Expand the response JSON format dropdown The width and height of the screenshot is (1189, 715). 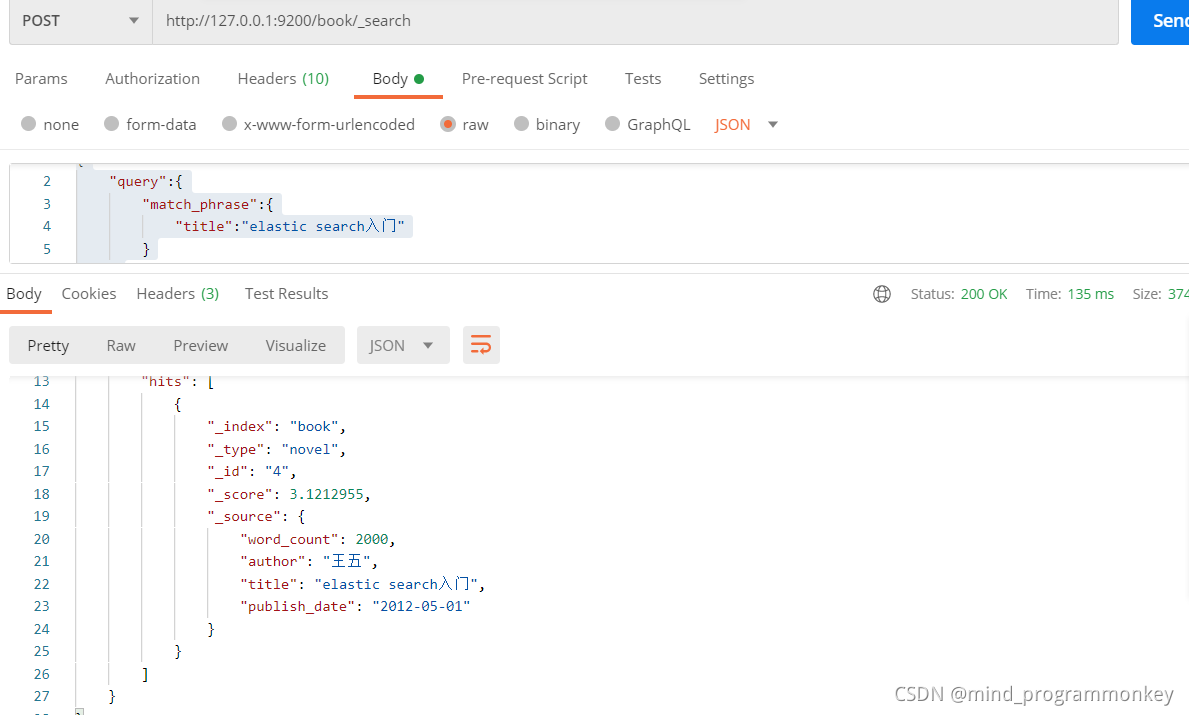[x=403, y=346]
